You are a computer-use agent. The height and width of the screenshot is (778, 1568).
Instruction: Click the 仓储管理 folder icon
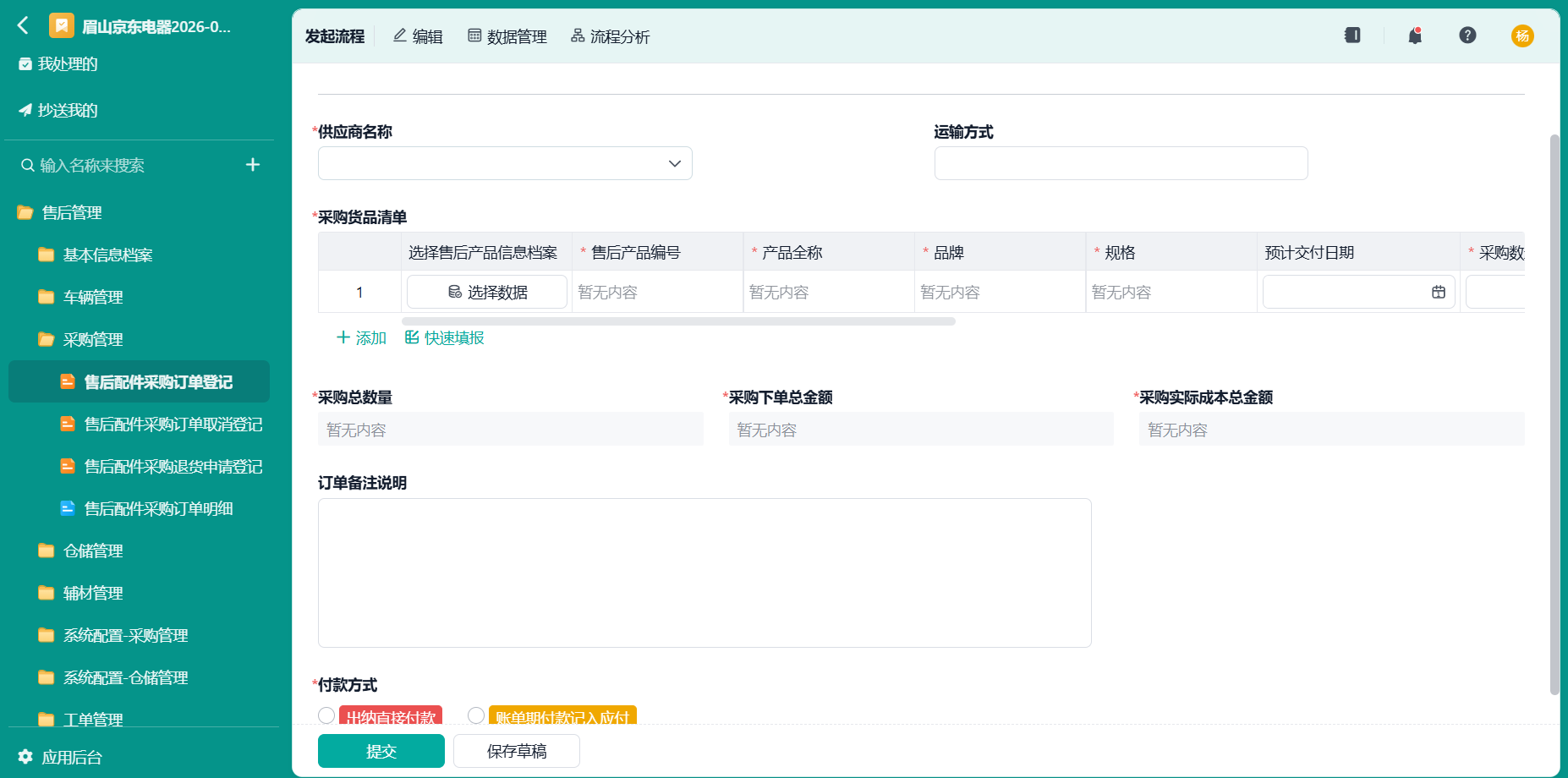[x=47, y=551]
